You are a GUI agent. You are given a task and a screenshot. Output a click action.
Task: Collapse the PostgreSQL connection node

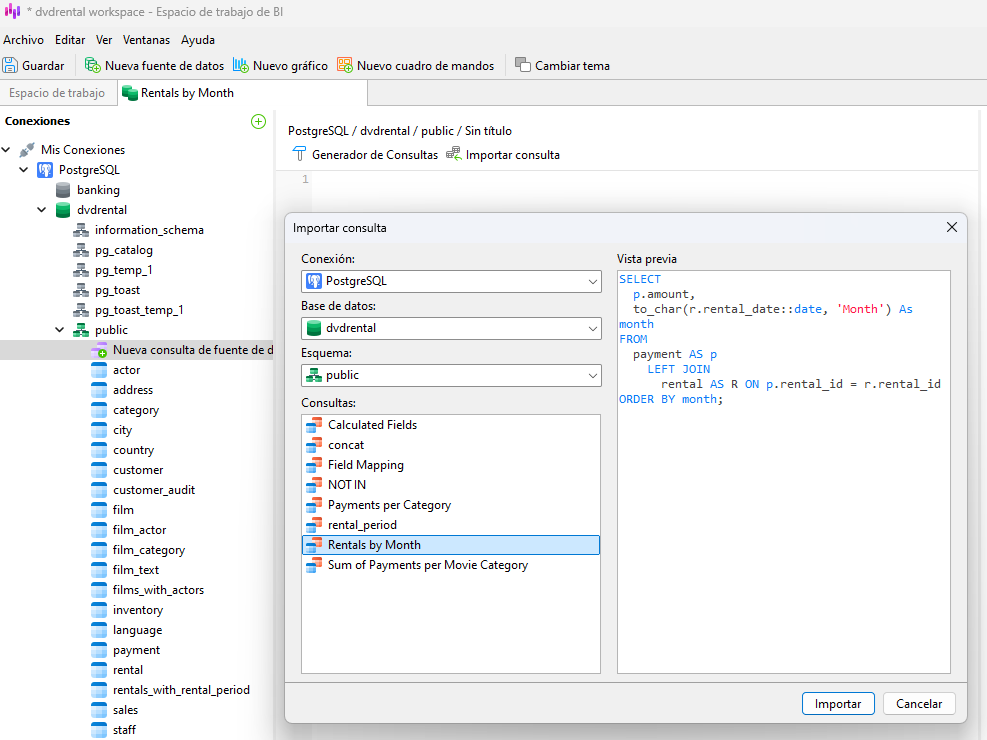[x=24, y=170]
